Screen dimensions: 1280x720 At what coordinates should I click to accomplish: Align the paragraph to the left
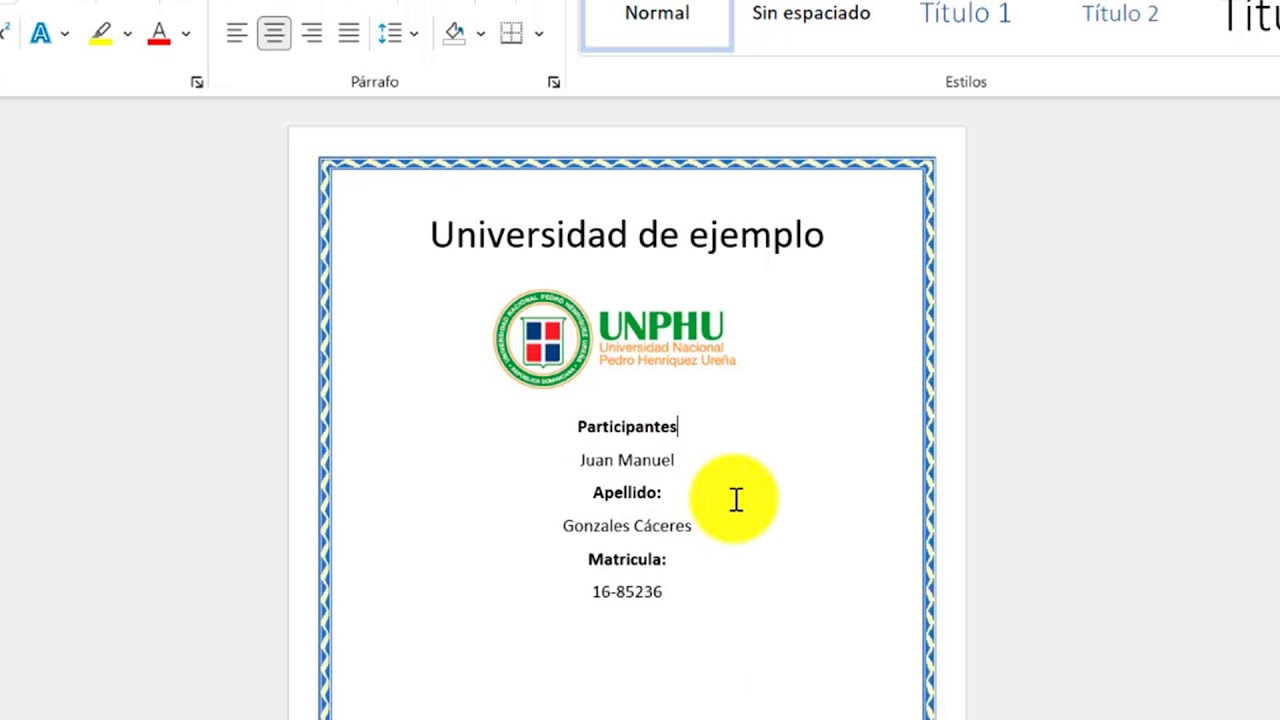[237, 33]
